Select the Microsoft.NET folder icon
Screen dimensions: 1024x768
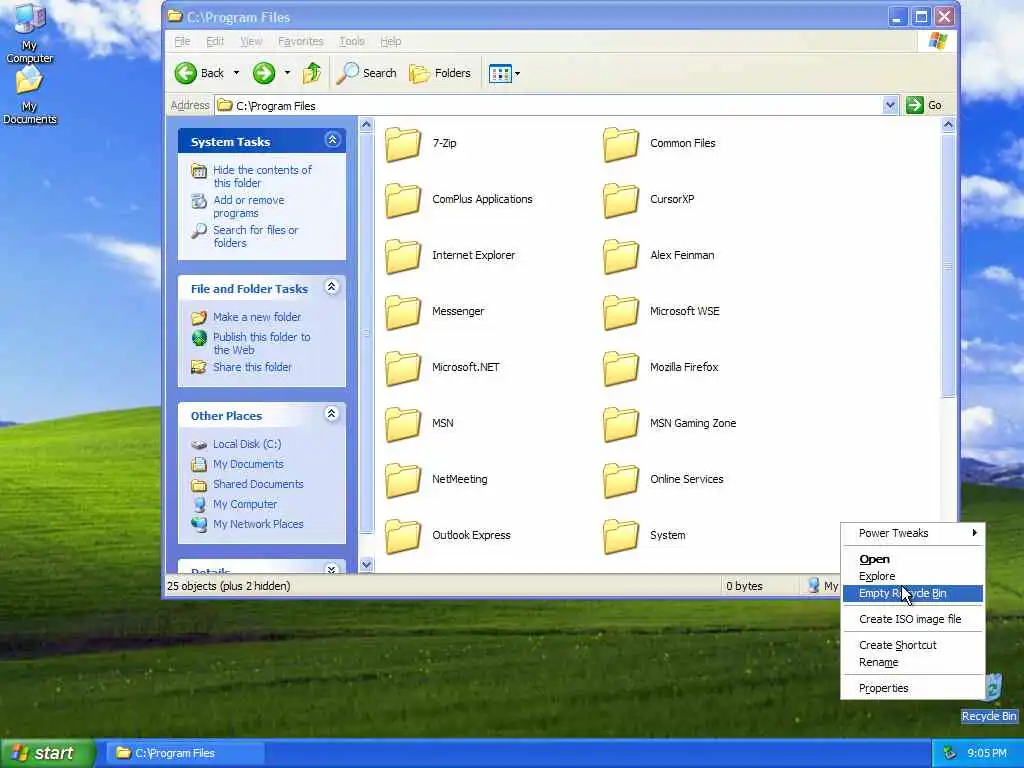(403, 368)
